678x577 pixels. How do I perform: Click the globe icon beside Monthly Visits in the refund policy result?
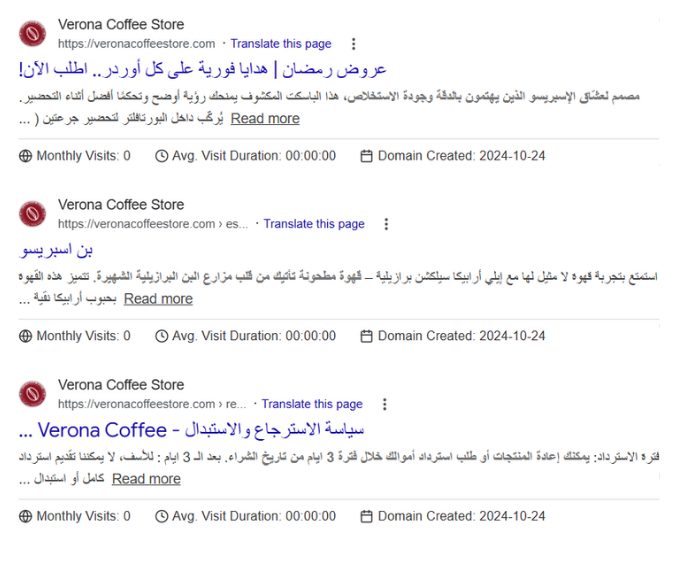coord(26,516)
